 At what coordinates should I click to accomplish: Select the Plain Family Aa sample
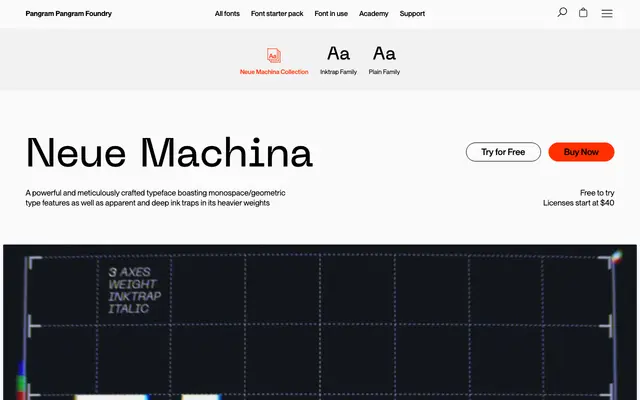384,53
